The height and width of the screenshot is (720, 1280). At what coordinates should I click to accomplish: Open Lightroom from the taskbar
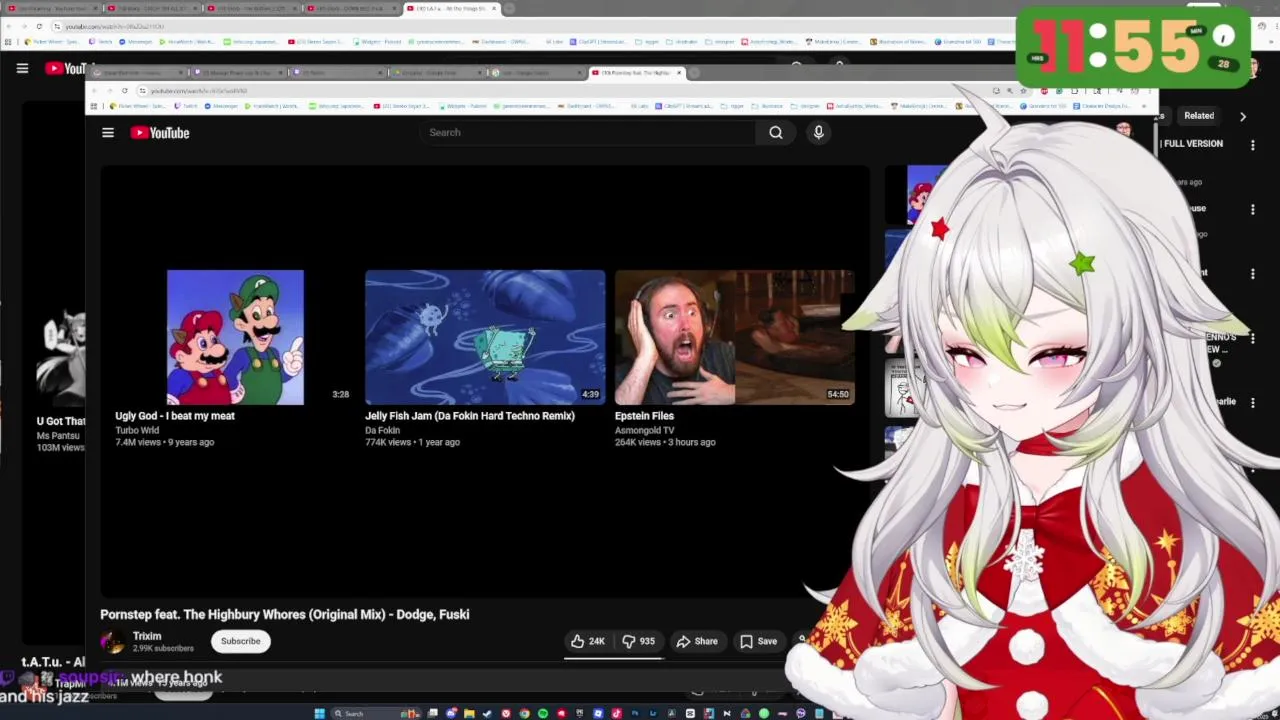point(653,713)
